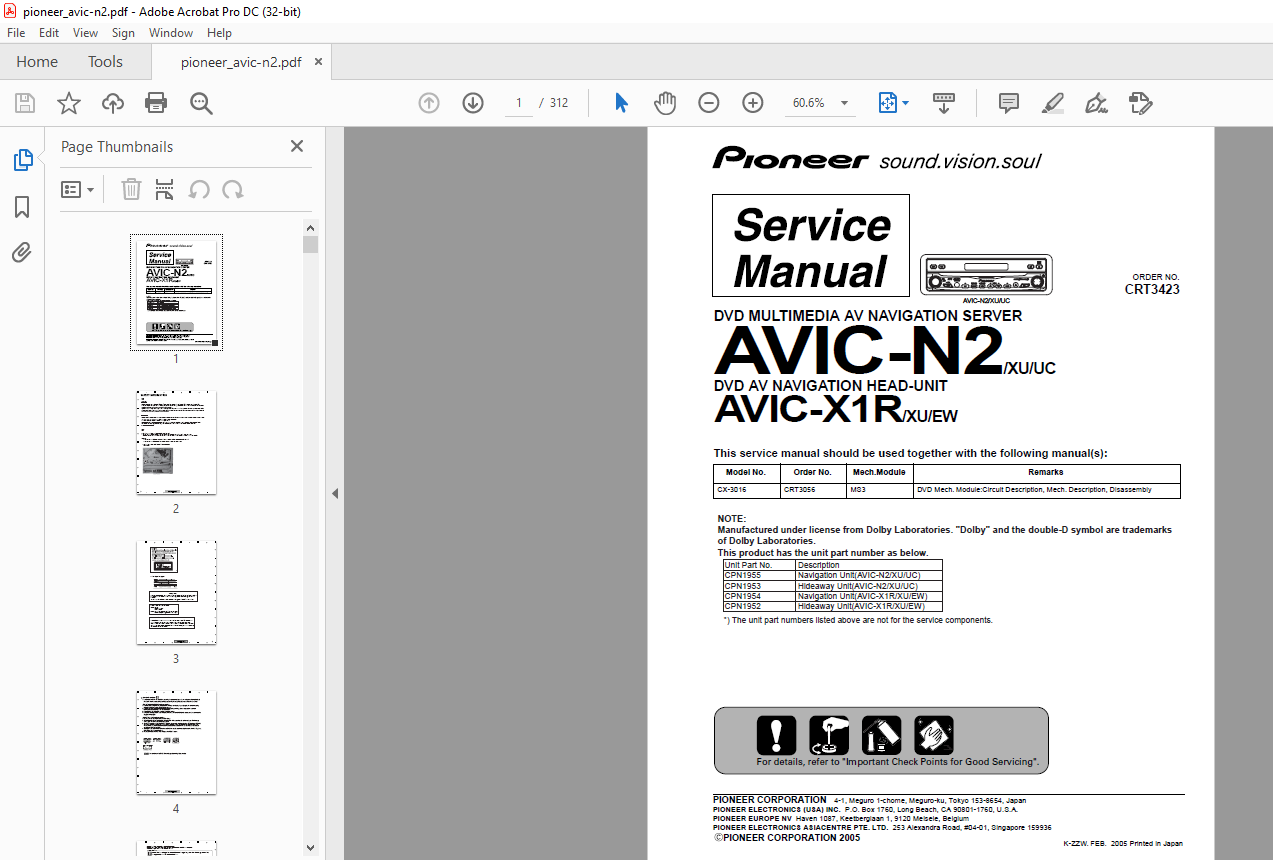Click the scrolling mode keyboard icon
This screenshot has height=860, width=1273.
coord(944,103)
